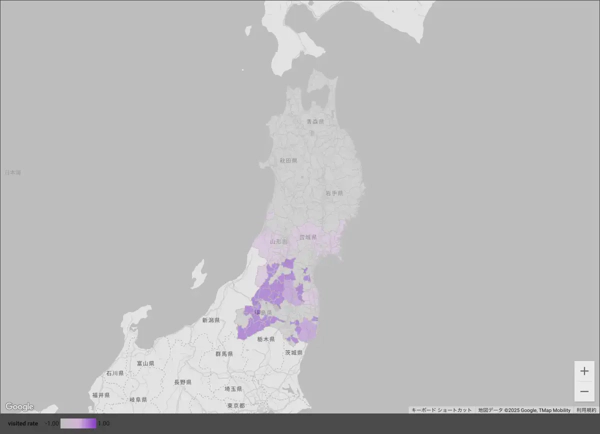This screenshot has width=600, height=434.
Task: Click the 群馬県 prefecture label
Action: click(224, 354)
